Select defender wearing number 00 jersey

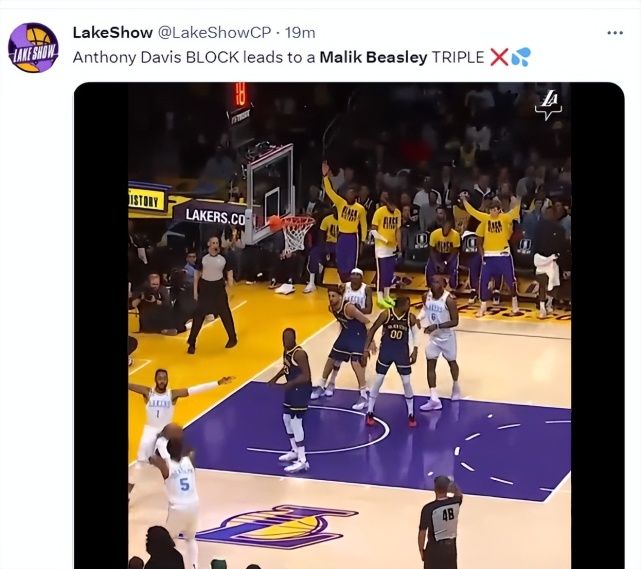coord(393,361)
